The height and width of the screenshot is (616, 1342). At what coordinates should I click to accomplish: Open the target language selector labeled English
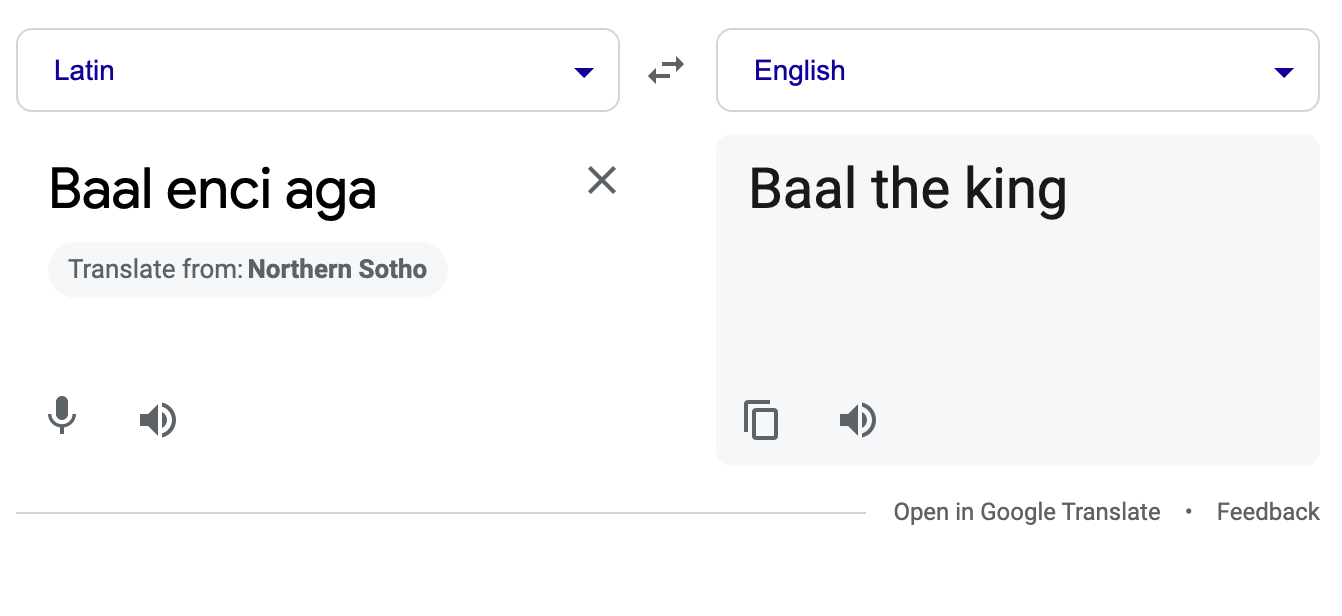pos(1000,70)
